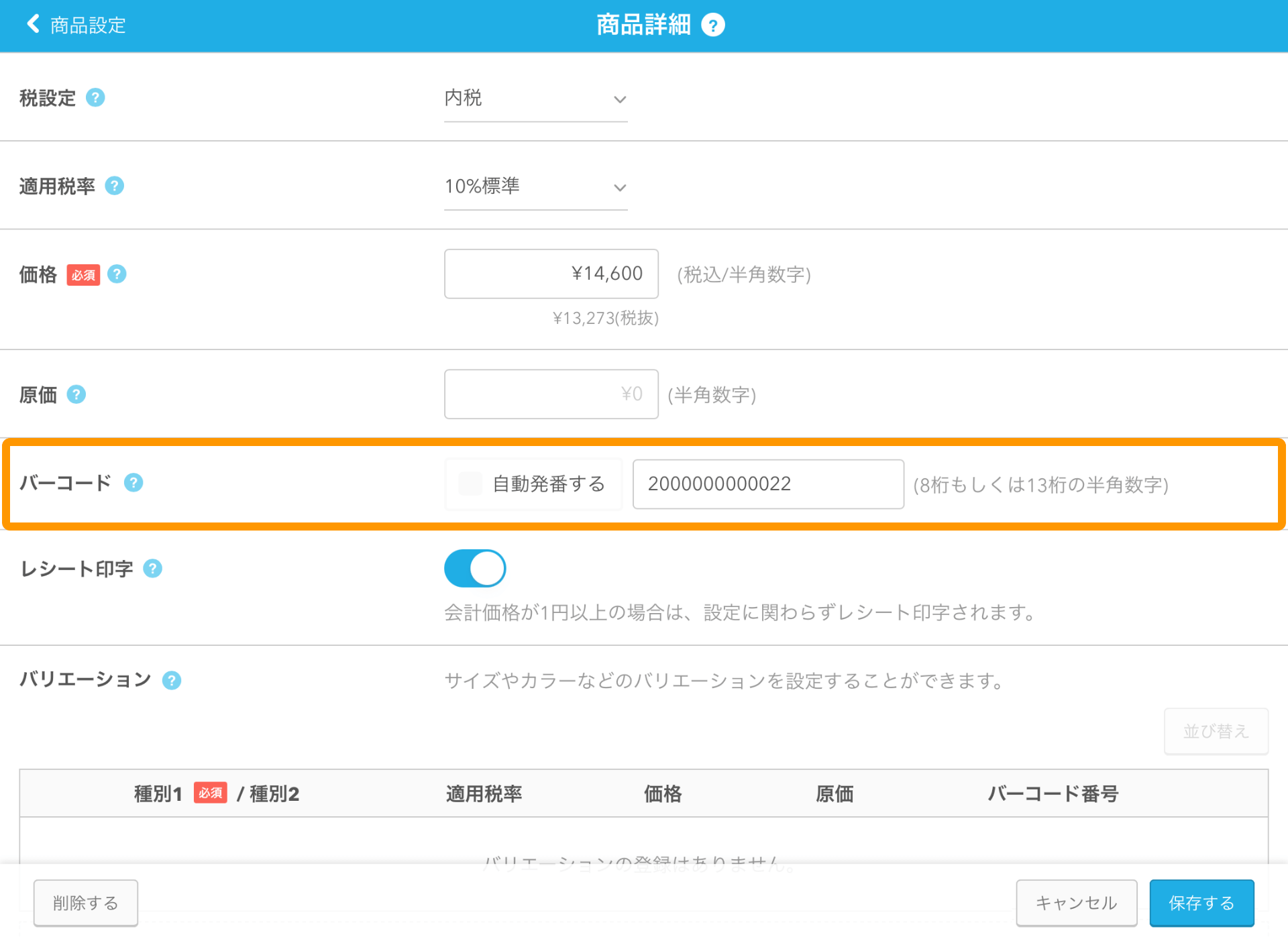Click the 並び替え sorting control
Screen dimensions: 1288x939
pos(1215,732)
